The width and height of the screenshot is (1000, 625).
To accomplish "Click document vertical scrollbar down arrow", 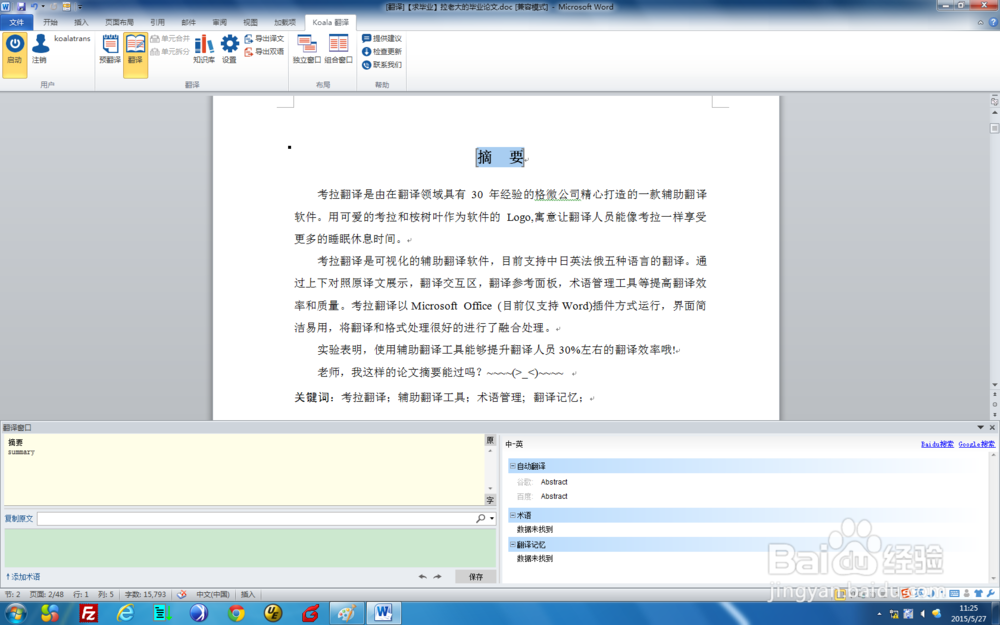I will click(x=994, y=385).
